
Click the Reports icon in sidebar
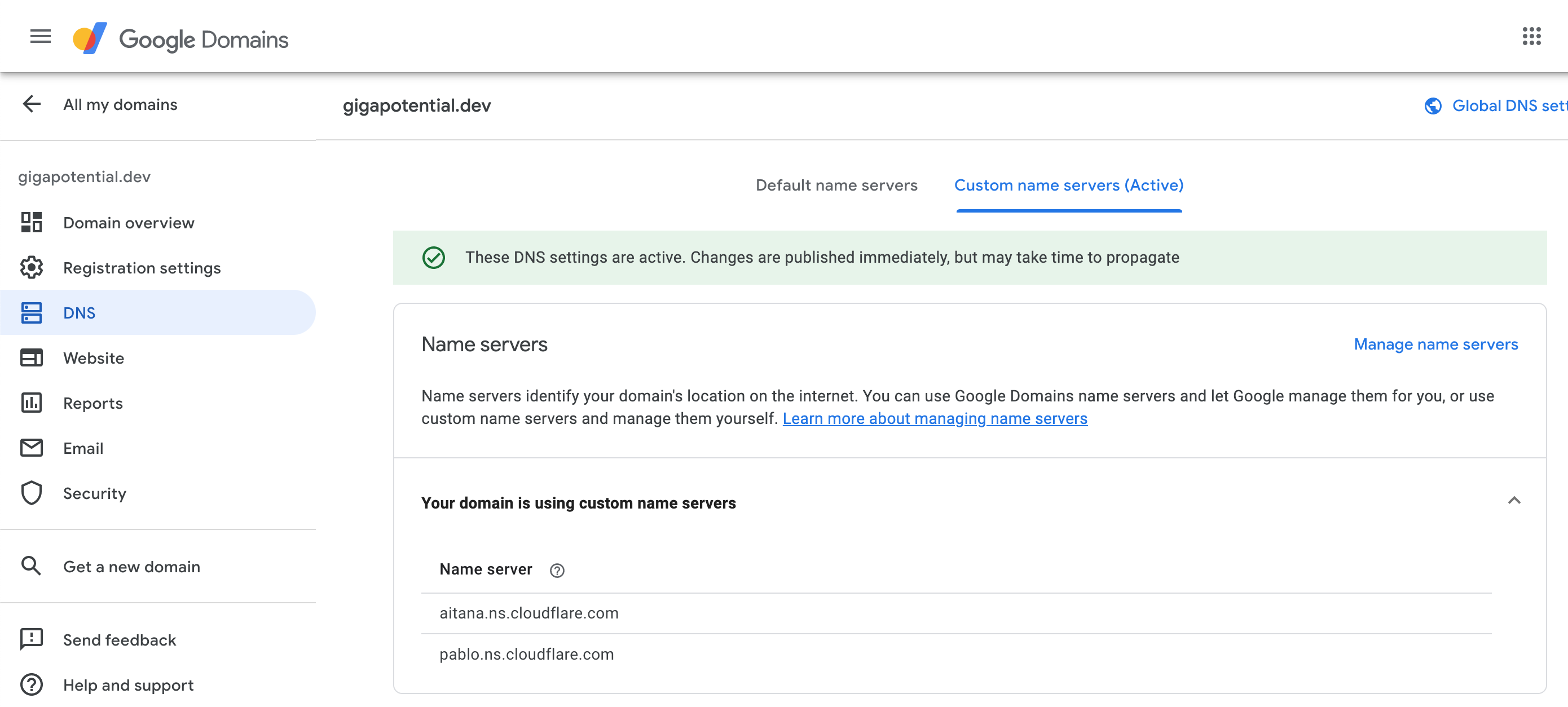33,403
